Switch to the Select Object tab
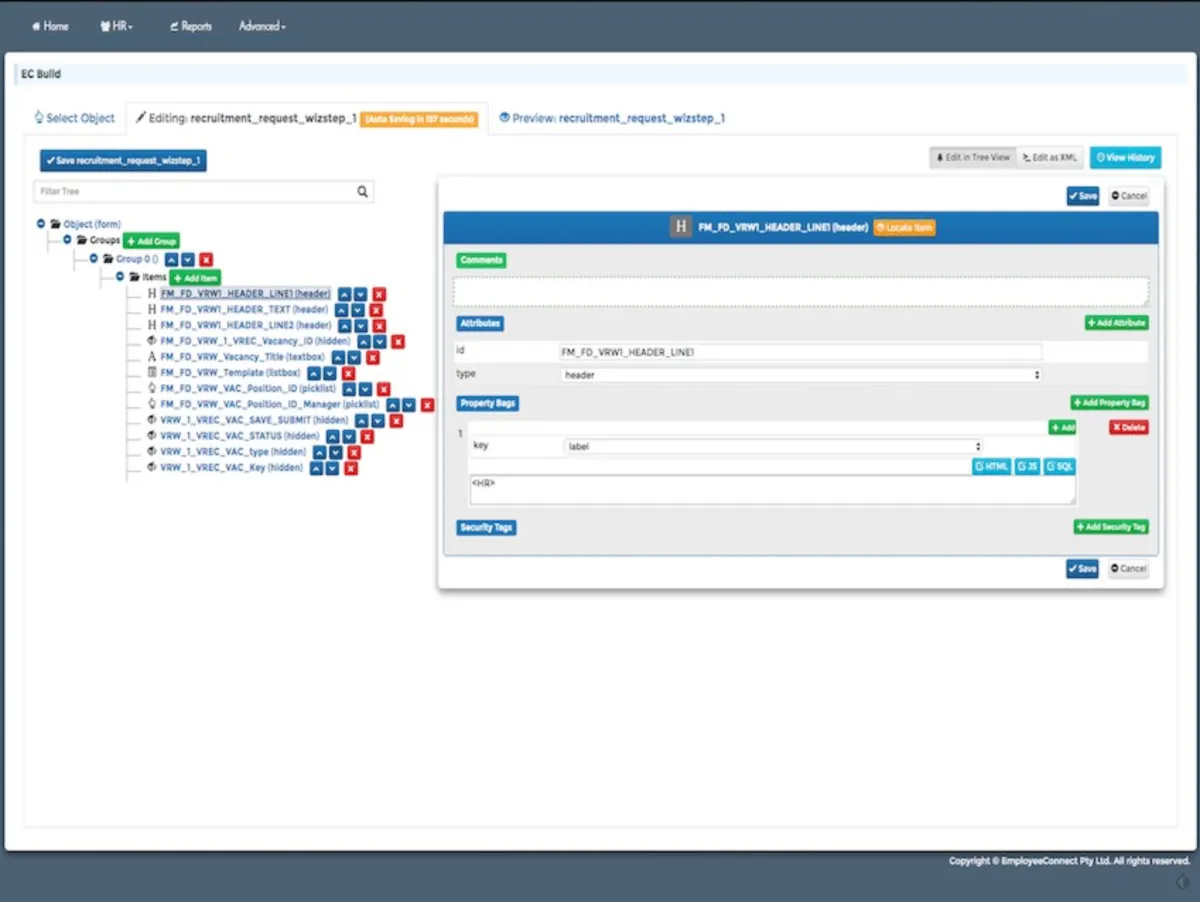Screen dimensions: 1200x902 pos(74,117)
